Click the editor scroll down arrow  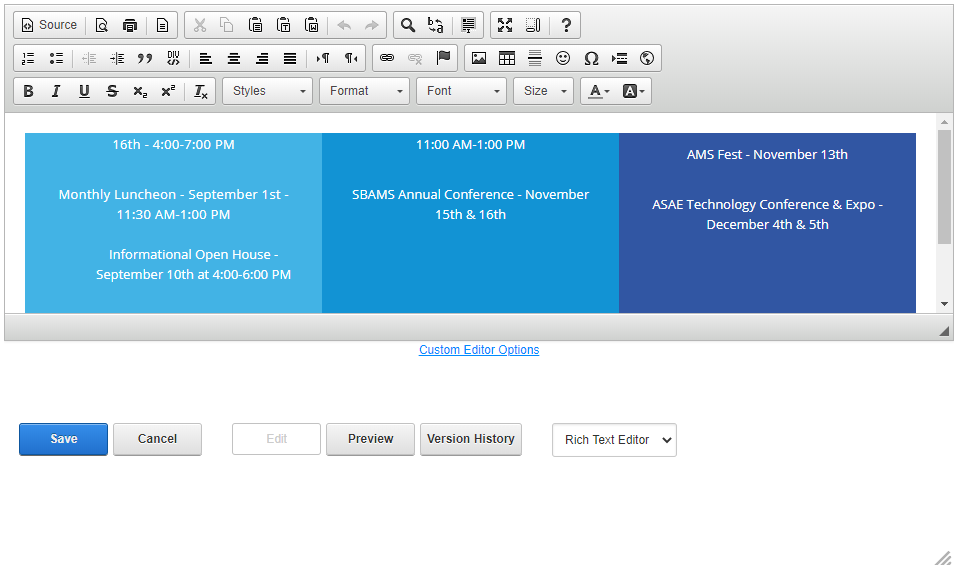pos(944,304)
